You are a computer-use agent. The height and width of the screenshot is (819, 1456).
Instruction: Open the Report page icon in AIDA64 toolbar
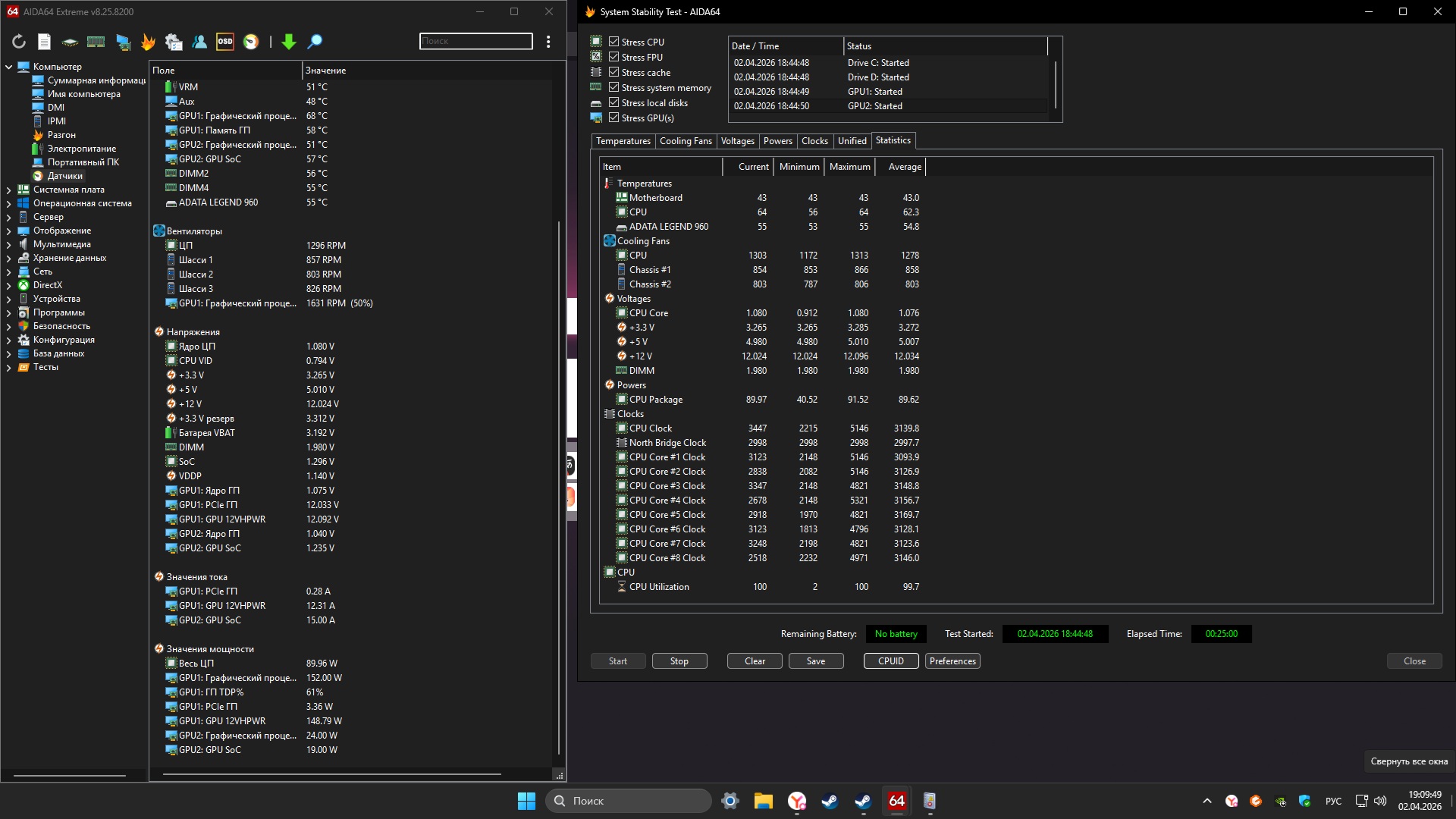[x=45, y=42]
